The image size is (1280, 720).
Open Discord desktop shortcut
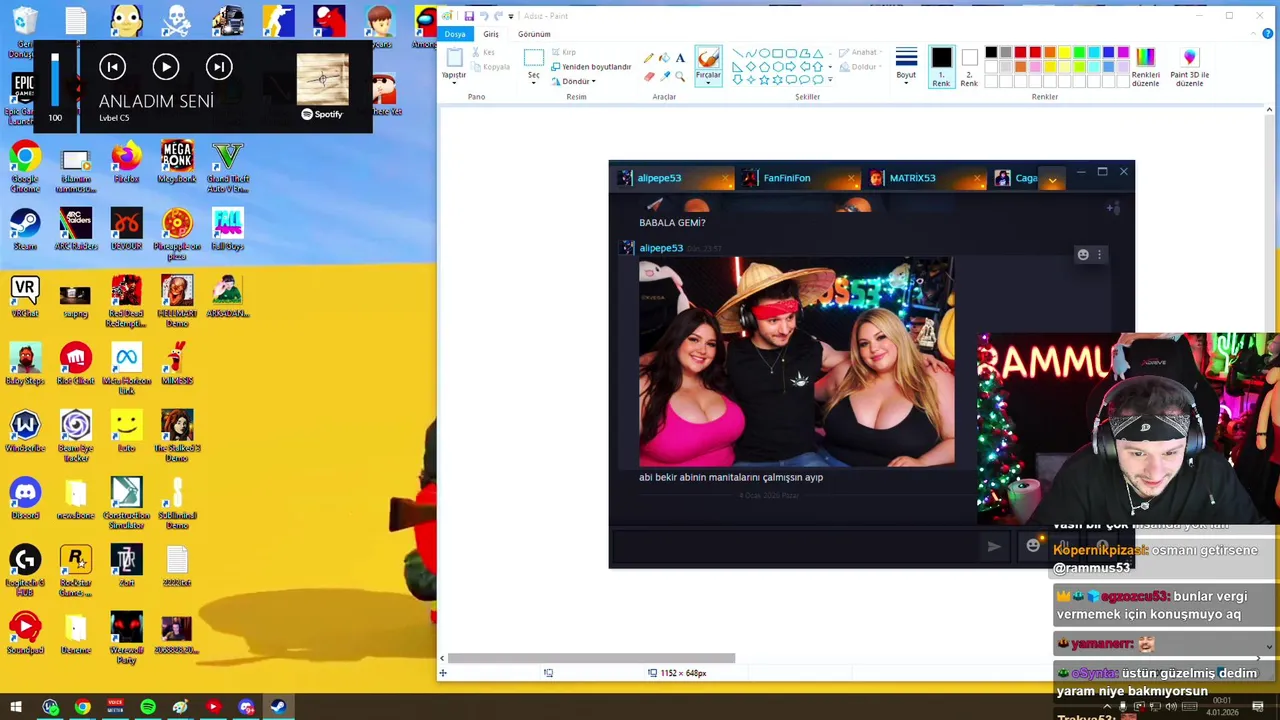coord(25,498)
